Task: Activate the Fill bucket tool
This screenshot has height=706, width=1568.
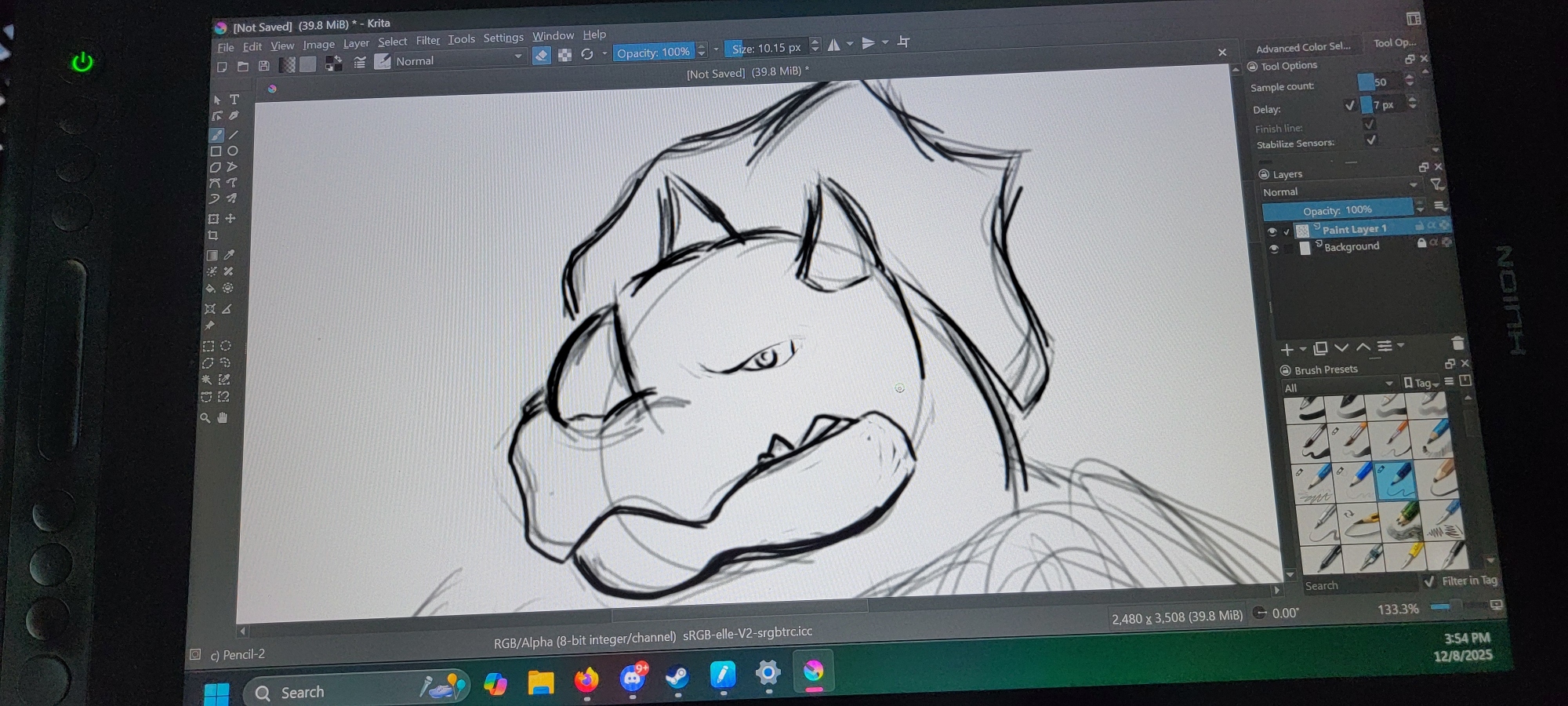Action: click(x=211, y=288)
